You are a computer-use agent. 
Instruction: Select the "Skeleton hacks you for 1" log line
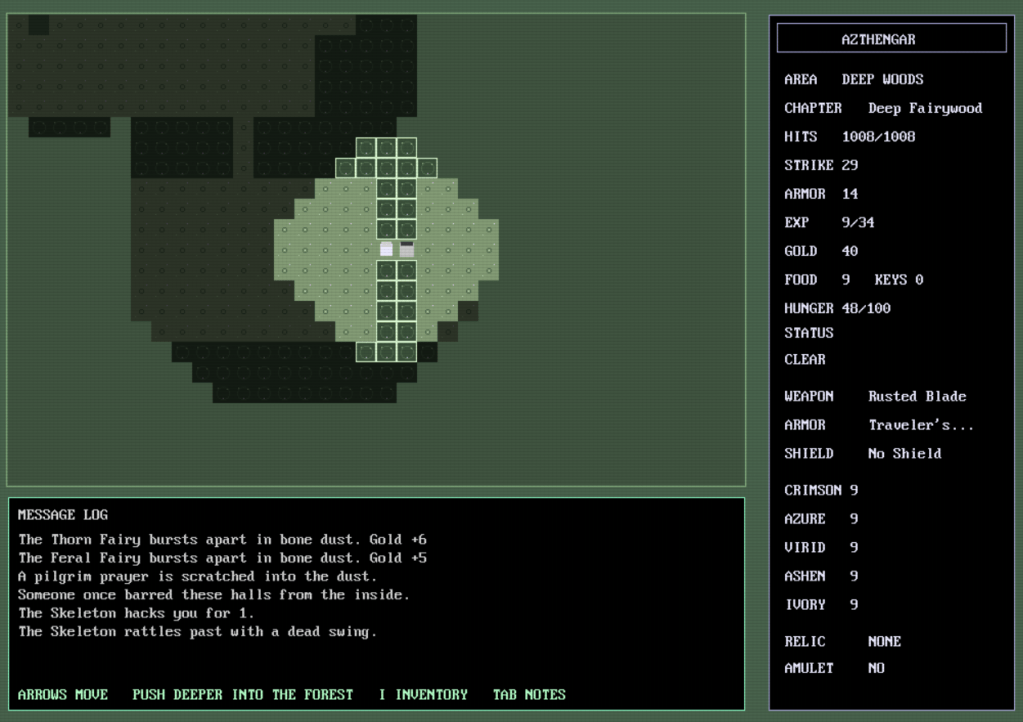(x=136, y=613)
